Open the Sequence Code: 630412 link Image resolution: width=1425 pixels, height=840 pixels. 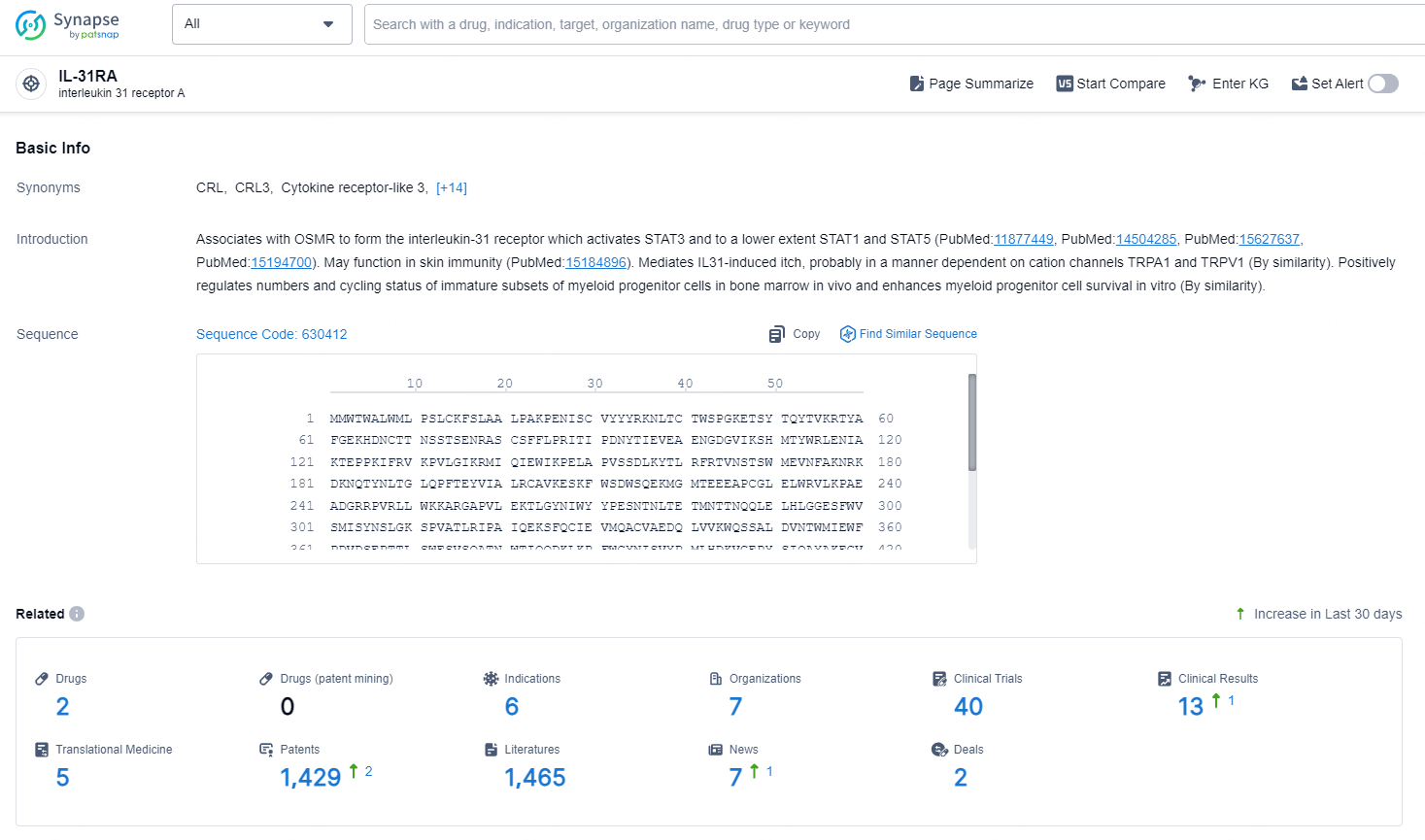(x=271, y=334)
